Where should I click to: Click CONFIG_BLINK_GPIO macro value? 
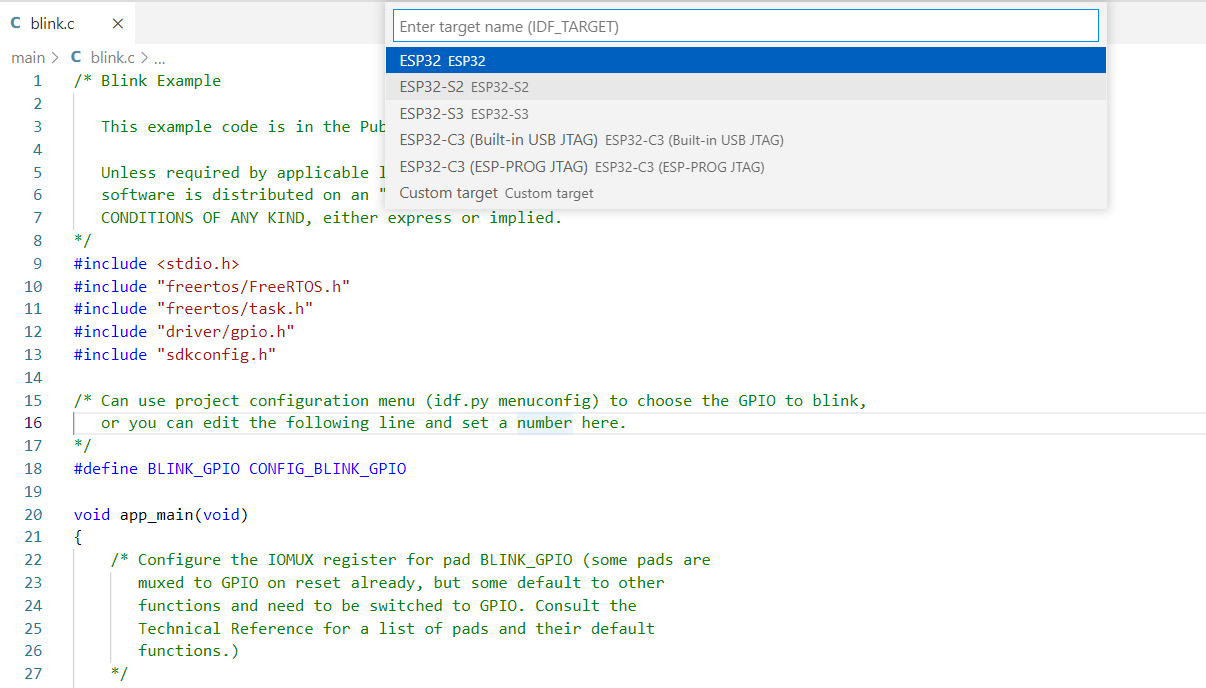coord(328,469)
